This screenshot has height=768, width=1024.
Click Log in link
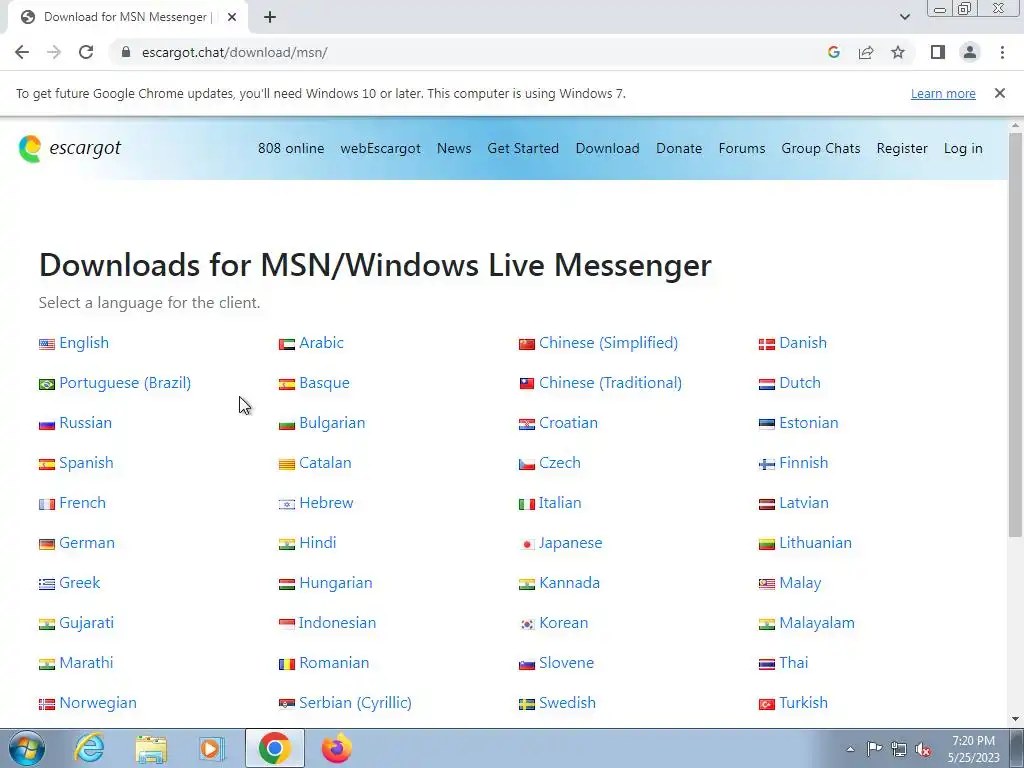[x=963, y=148]
